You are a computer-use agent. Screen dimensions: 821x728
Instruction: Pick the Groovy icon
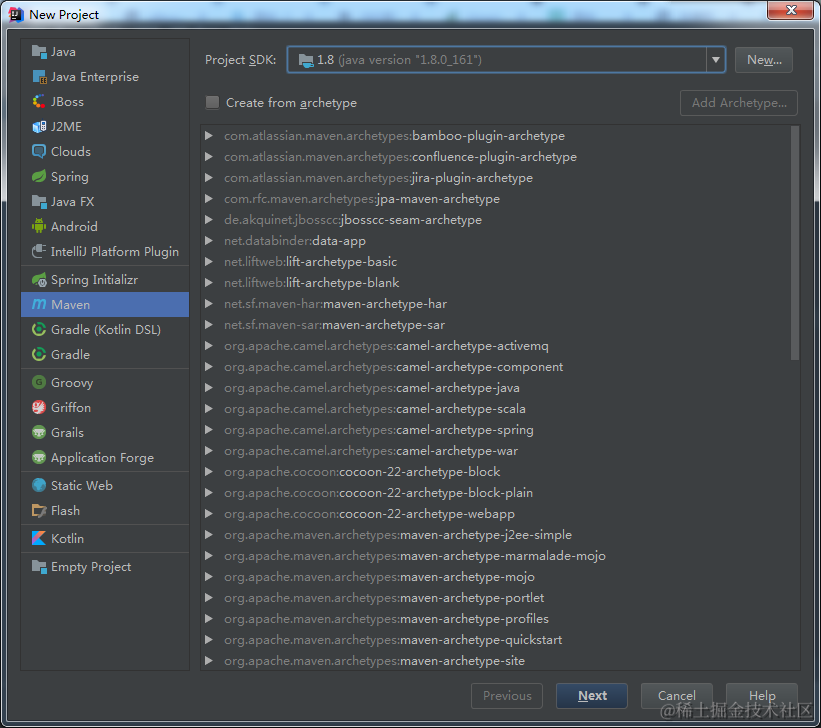click(x=39, y=382)
